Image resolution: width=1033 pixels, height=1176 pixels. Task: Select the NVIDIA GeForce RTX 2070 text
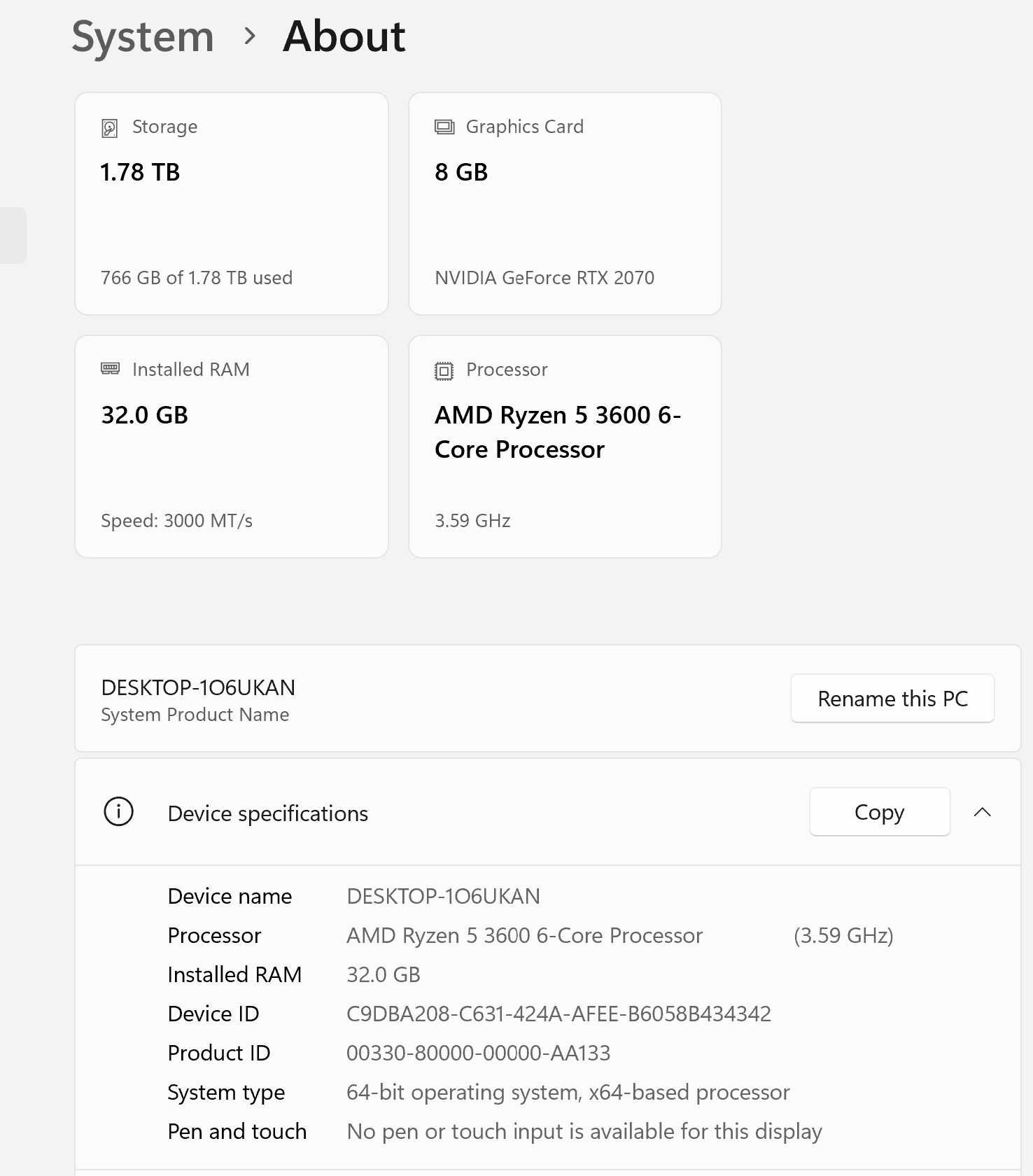pyautogui.click(x=544, y=278)
